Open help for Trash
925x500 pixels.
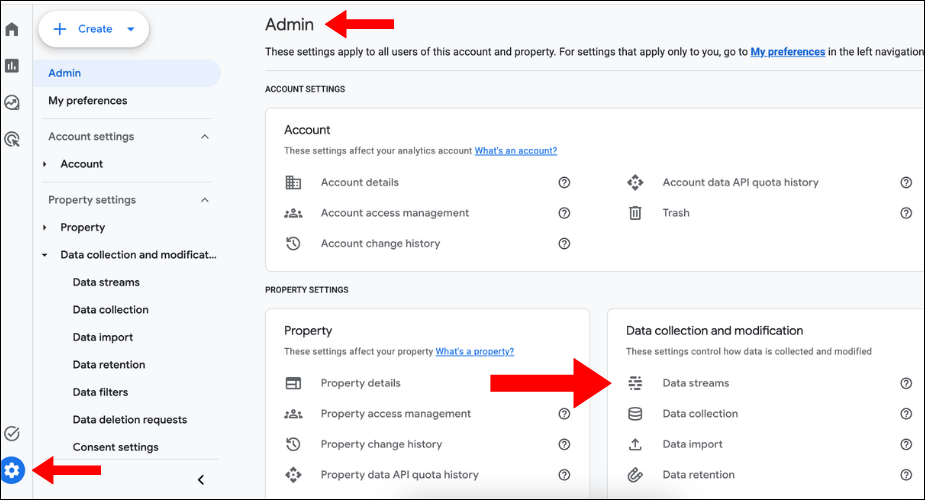[x=906, y=213]
